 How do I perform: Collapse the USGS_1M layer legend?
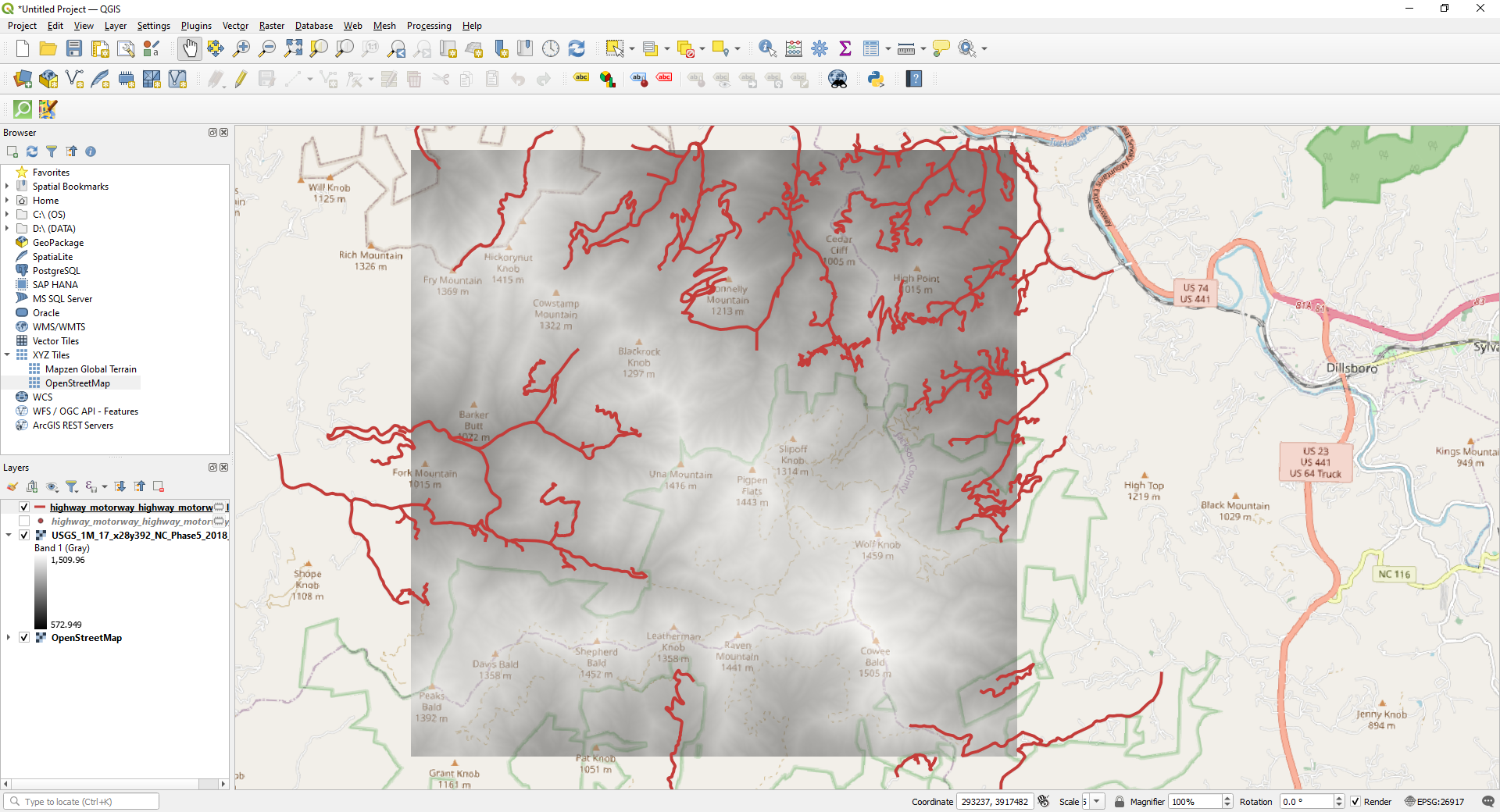[9, 536]
